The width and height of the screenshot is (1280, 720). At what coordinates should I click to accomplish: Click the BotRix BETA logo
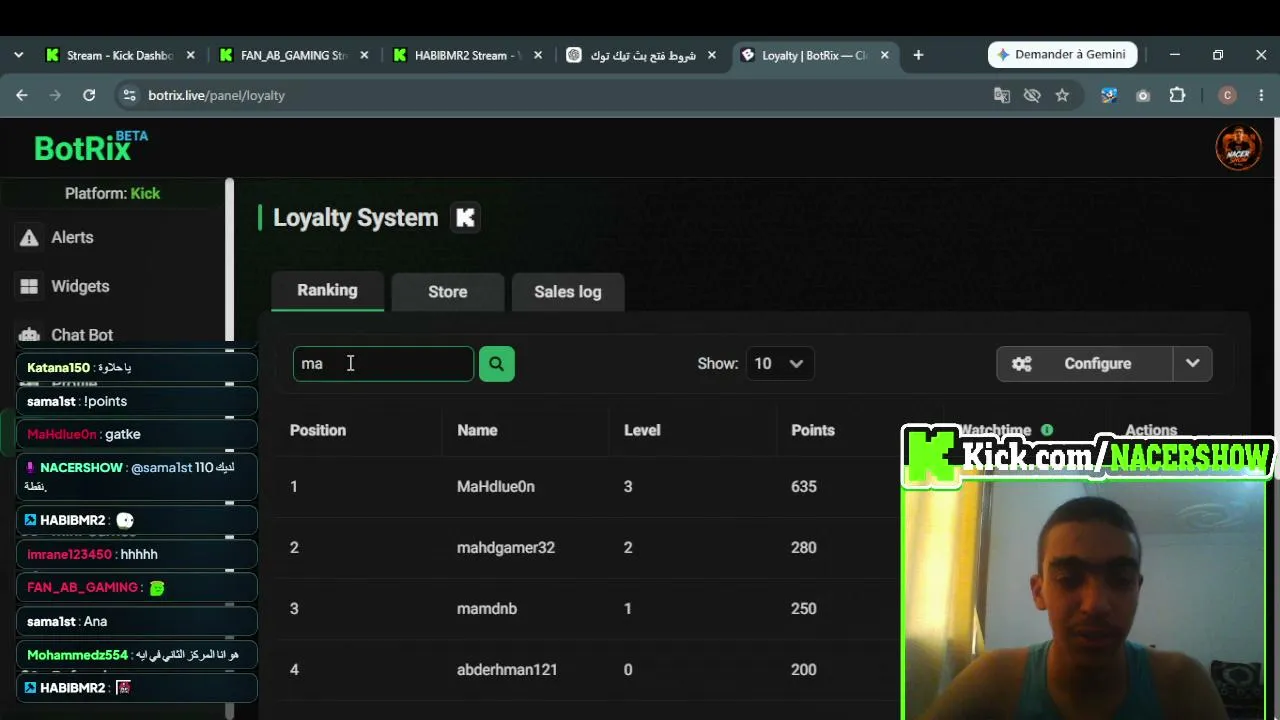pos(90,147)
